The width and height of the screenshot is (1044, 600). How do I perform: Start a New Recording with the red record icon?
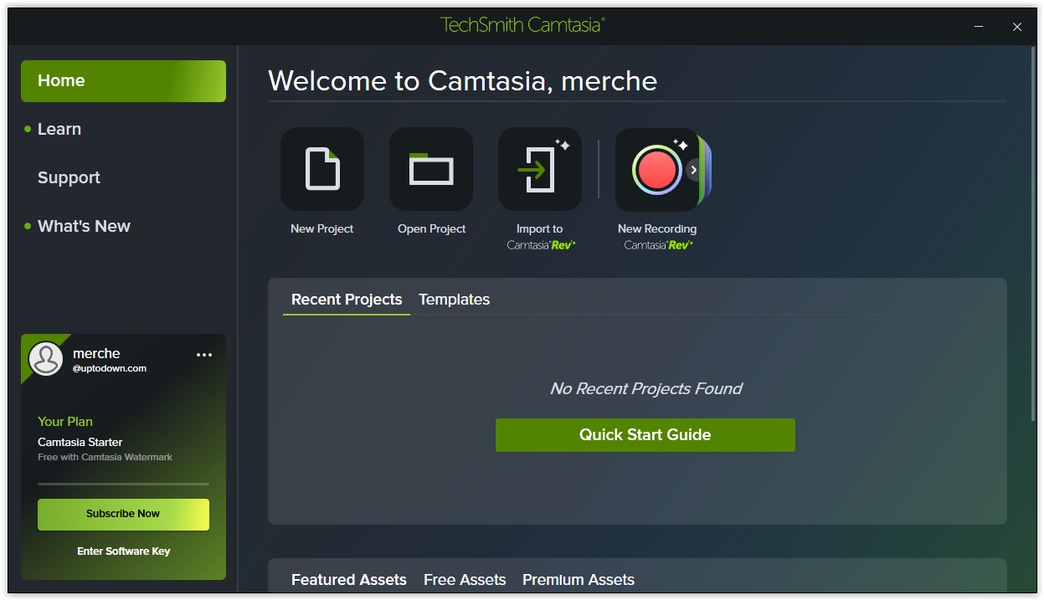tap(656, 170)
